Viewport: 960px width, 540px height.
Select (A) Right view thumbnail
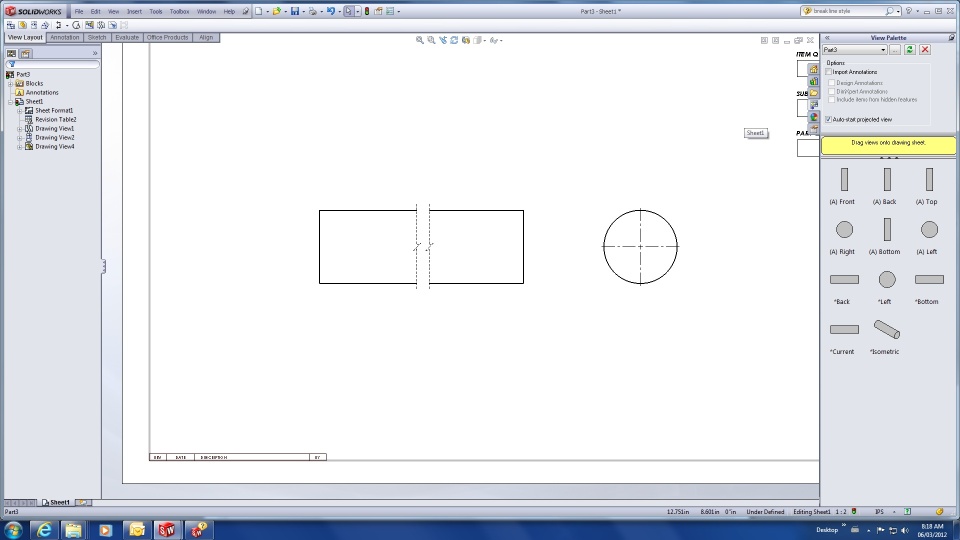click(x=844, y=230)
